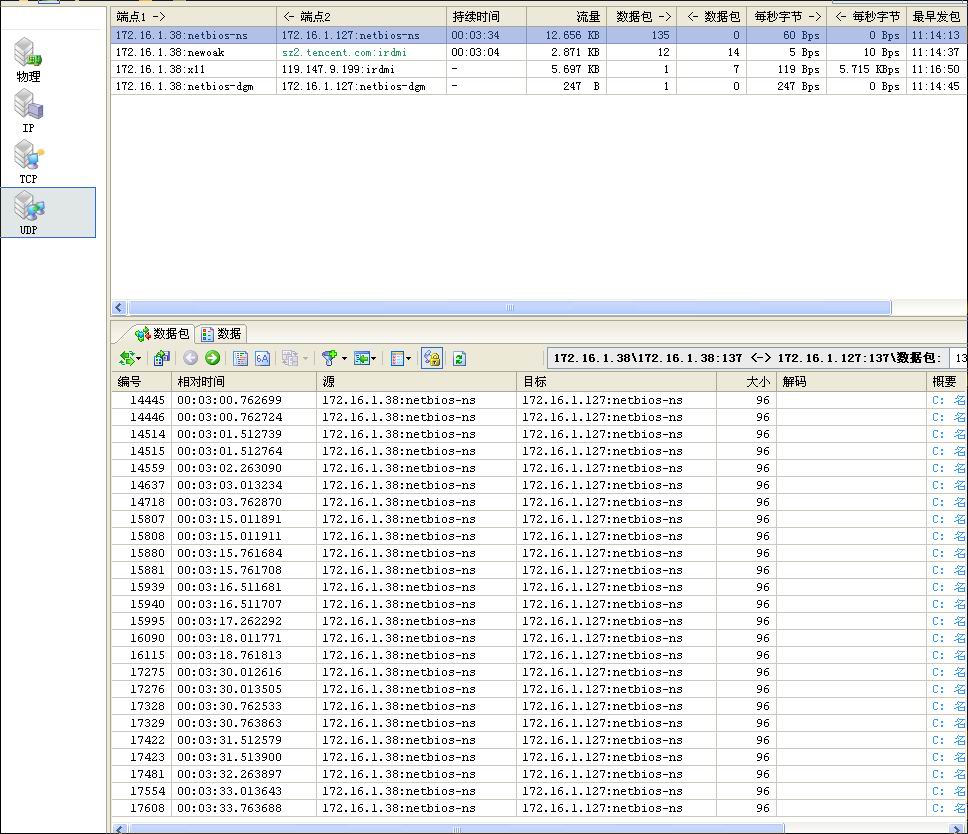The height and width of the screenshot is (834, 968).
Task: Click the save/export packets toolbar icon
Action: 162,358
